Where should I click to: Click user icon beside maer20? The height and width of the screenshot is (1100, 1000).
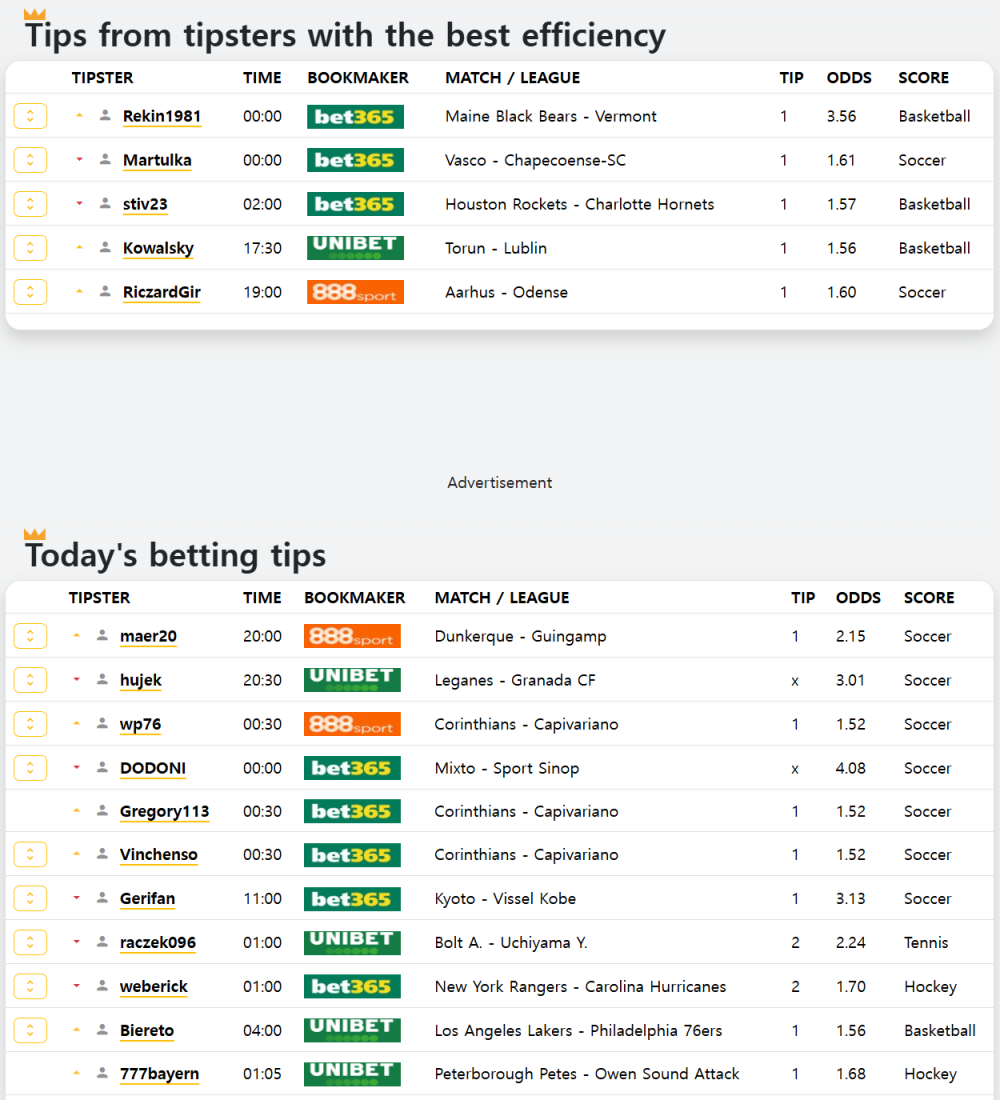(x=102, y=636)
